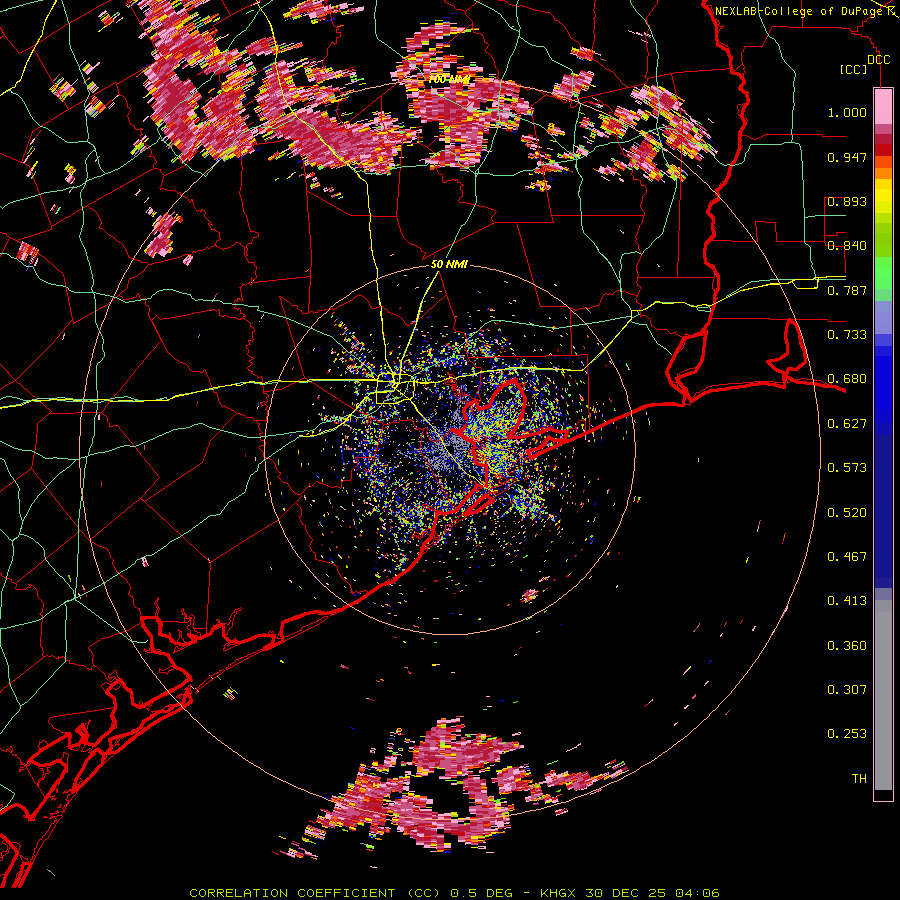Click the [CC] unit label

(854, 69)
